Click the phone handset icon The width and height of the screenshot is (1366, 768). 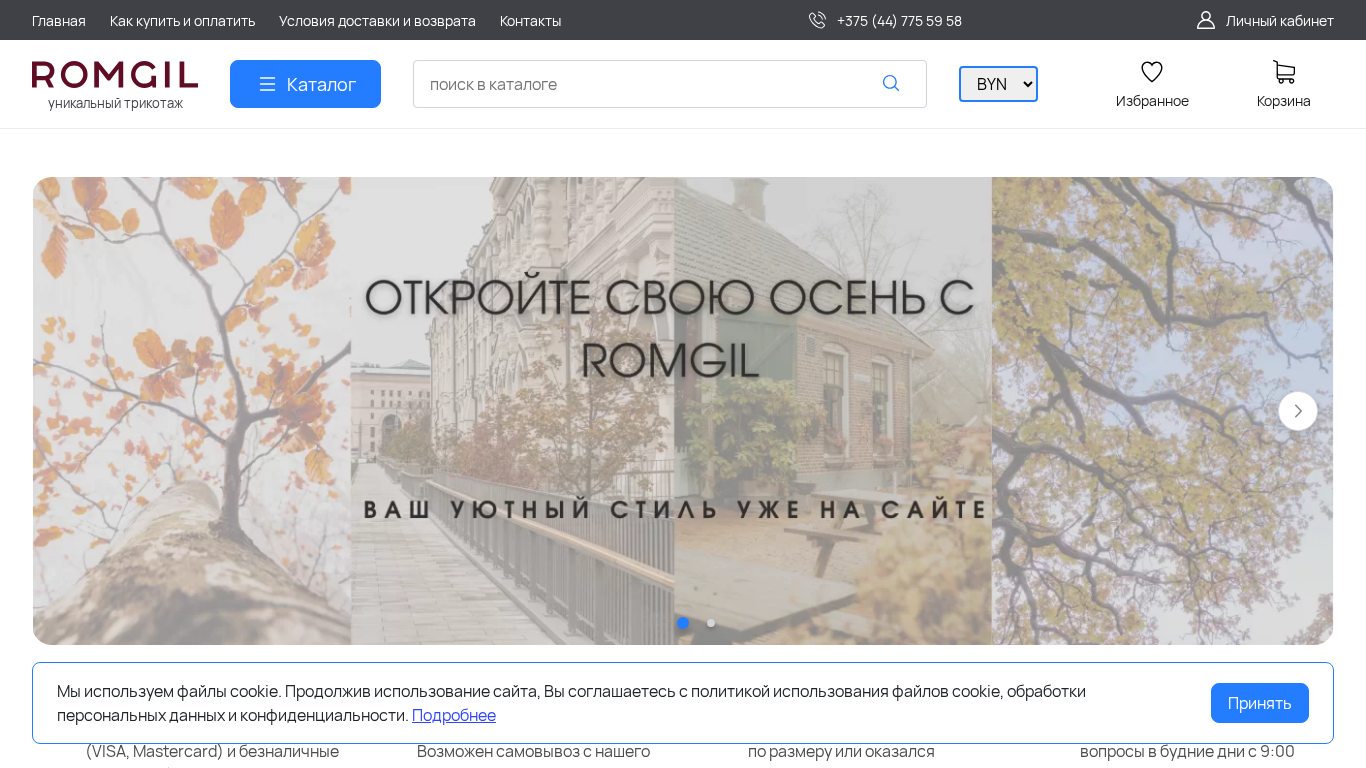[x=817, y=20]
